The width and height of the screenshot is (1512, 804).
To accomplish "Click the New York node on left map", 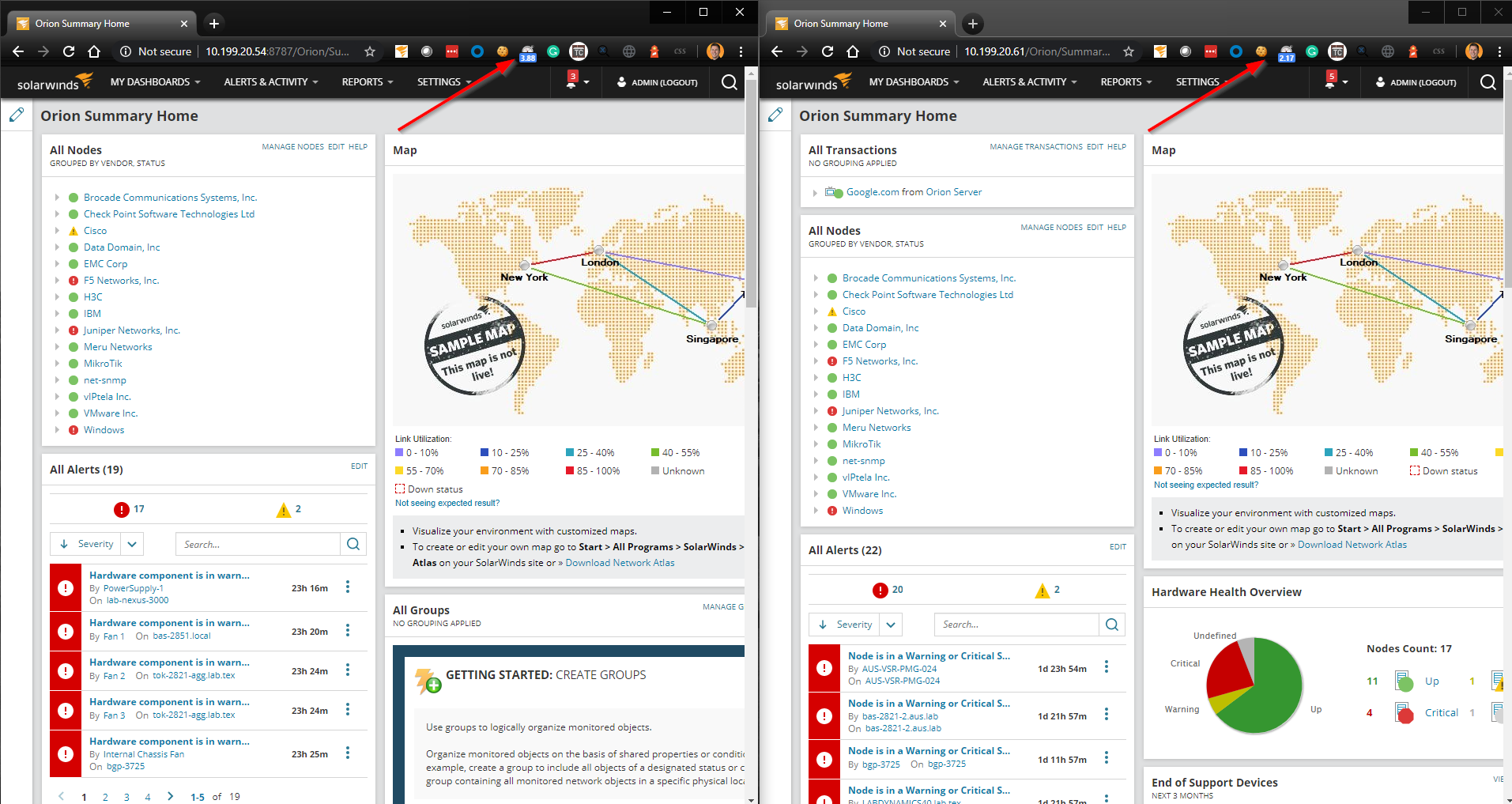I will pos(524,266).
